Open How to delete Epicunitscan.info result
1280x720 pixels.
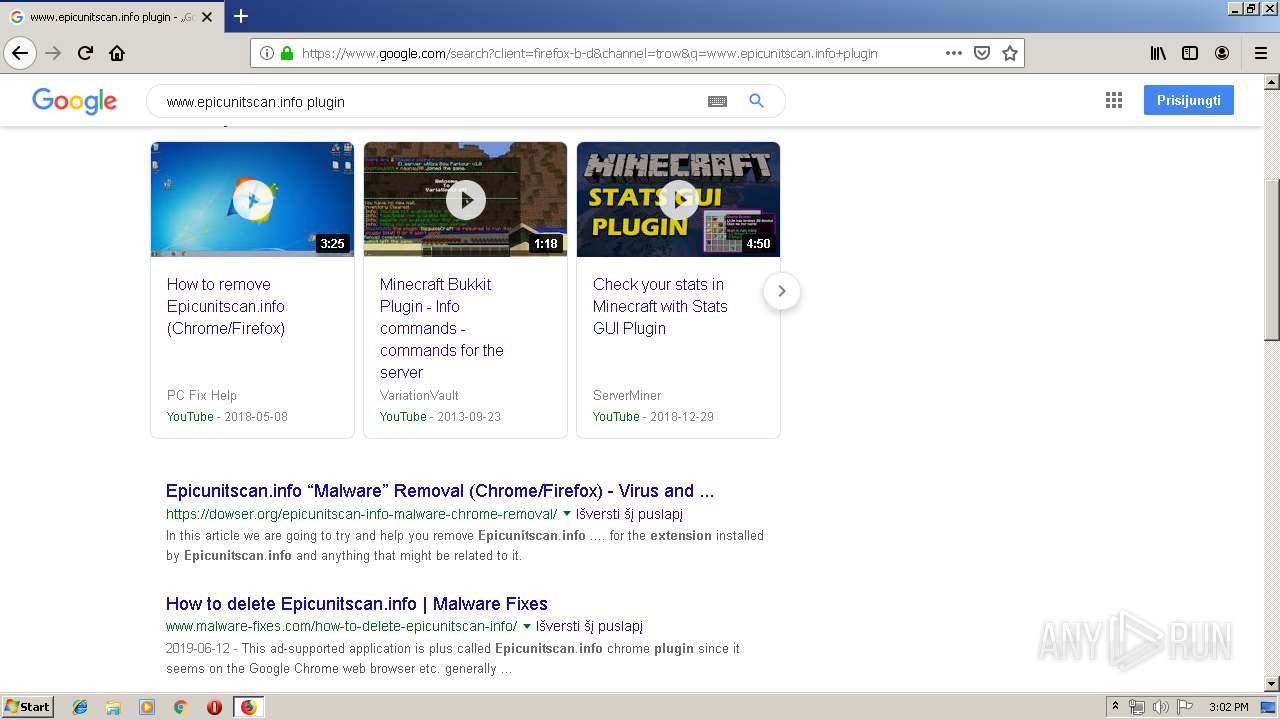(x=357, y=604)
